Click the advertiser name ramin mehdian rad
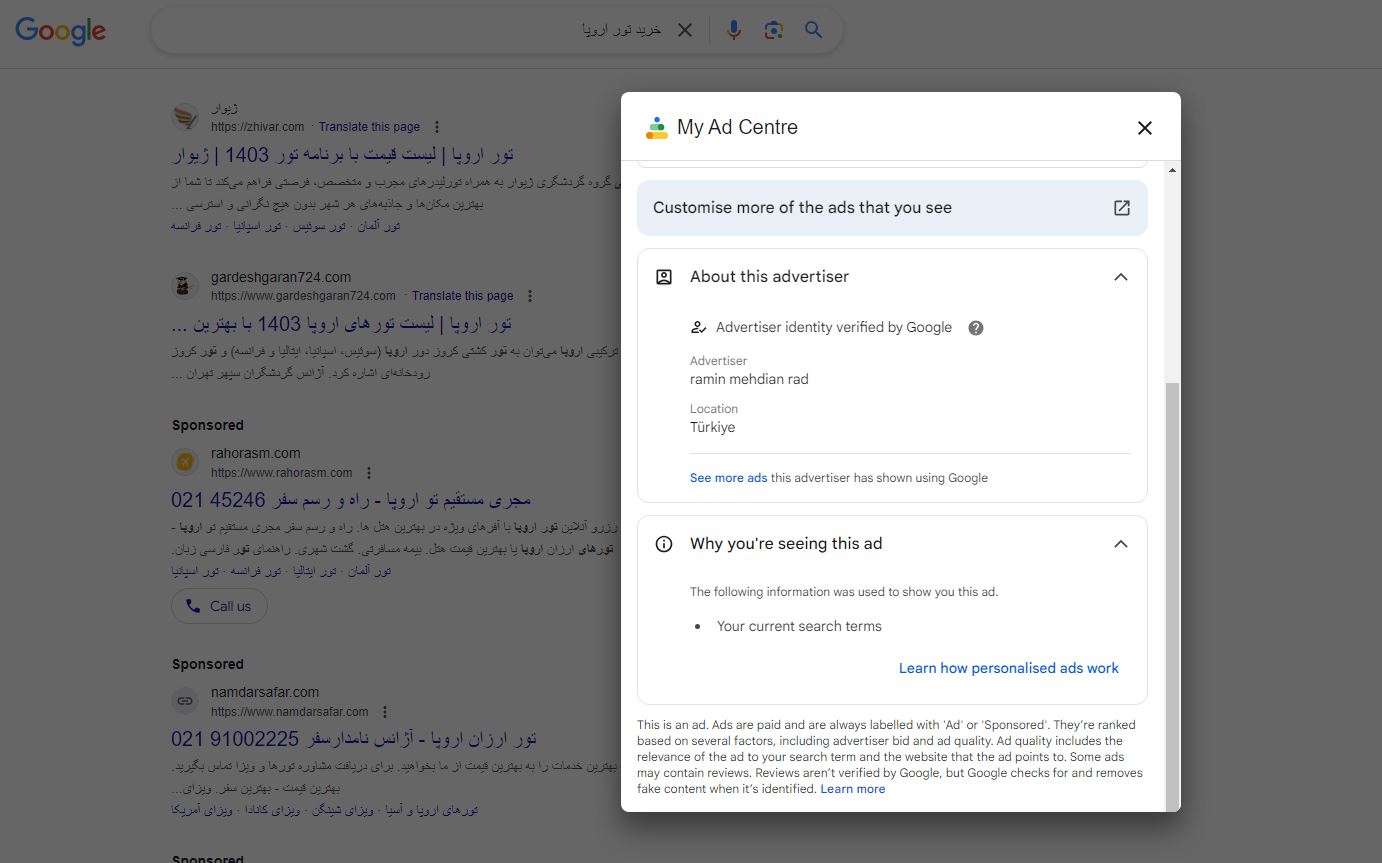Screen dimensions: 1382x863 pyautogui.click(x=749, y=379)
